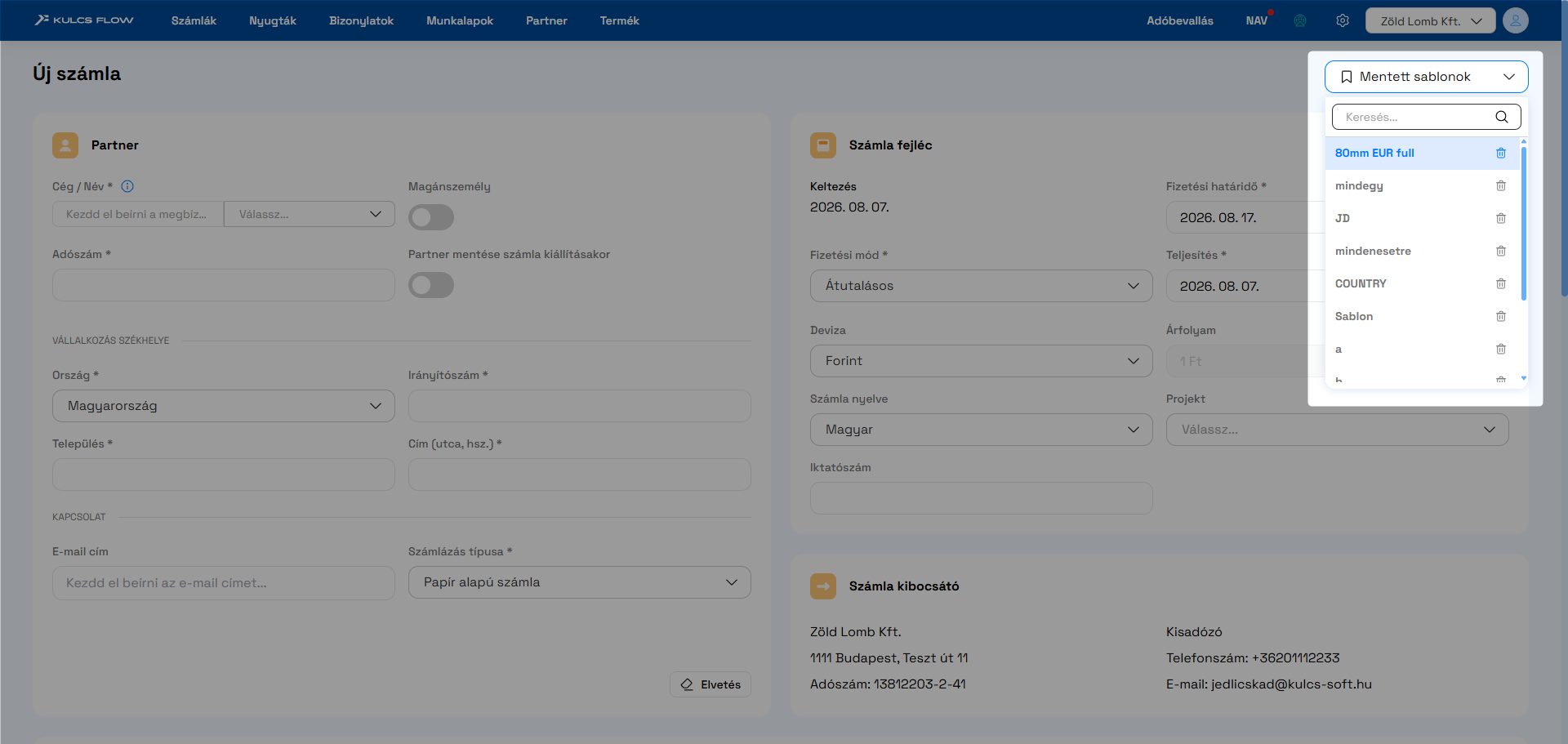Click the green support icon in header
Image resolution: width=1568 pixels, height=744 pixels.
point(1300,20)
